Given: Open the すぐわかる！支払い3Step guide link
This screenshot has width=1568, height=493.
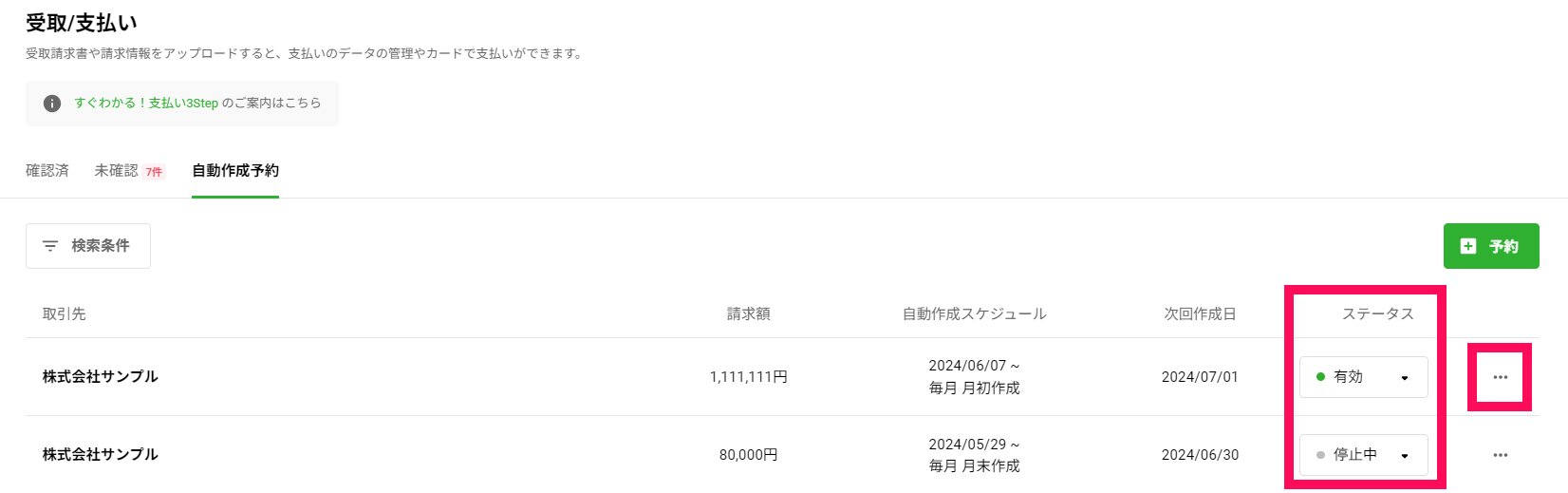Looking at the screenshot, I should point(146,104).
